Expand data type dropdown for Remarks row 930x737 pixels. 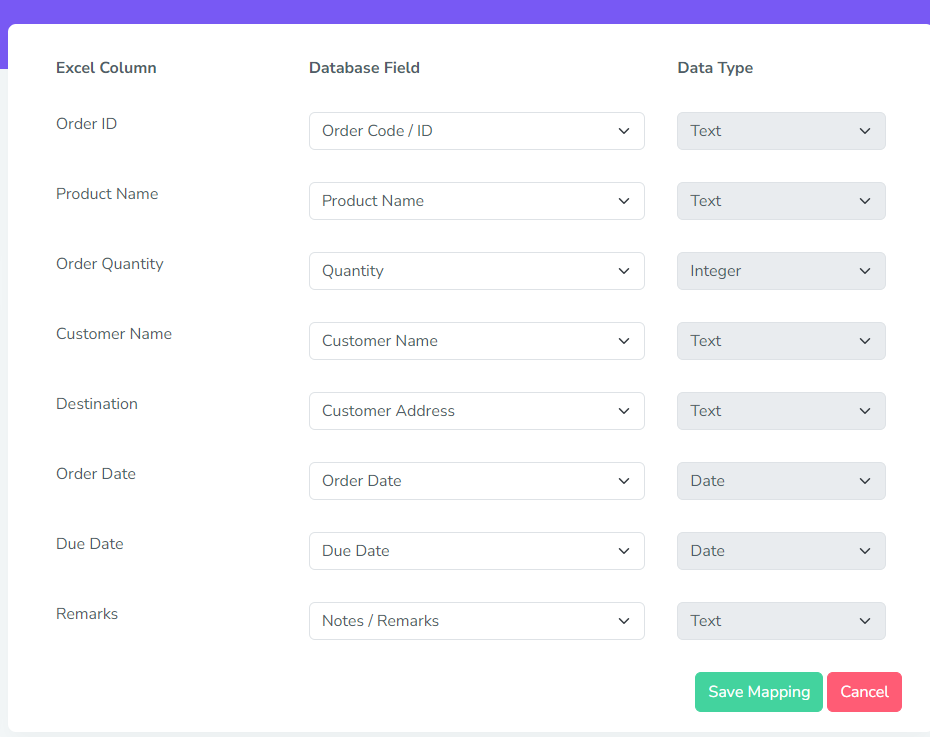pyautogui.click(x=780, y=621)
